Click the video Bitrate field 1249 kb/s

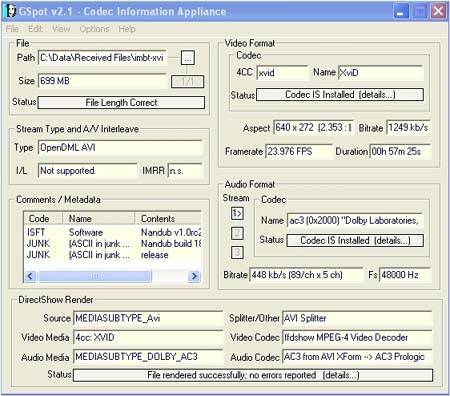pyautogui.click(x=408, y=128)
